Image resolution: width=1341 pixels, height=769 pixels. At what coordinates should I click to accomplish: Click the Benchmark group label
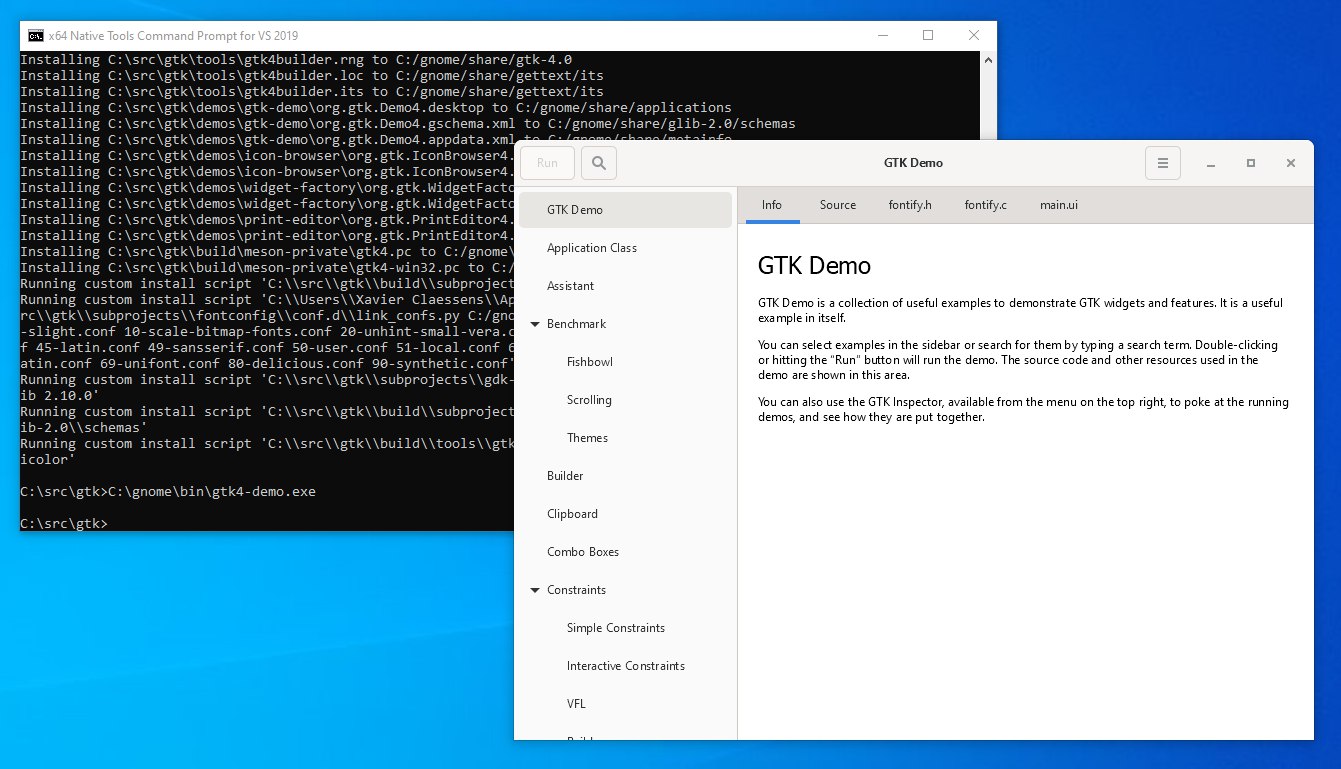point(577,324)
